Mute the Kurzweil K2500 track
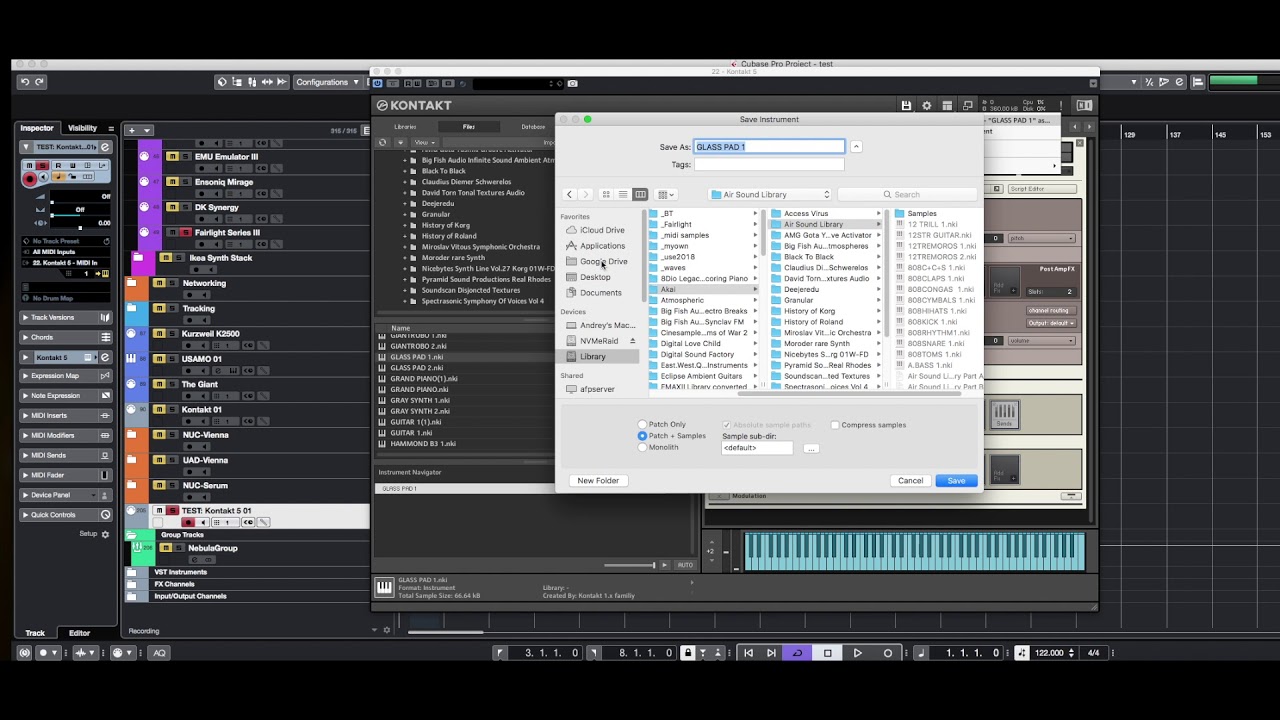This screenshot has height=720, width=1280. click(159, 334)
